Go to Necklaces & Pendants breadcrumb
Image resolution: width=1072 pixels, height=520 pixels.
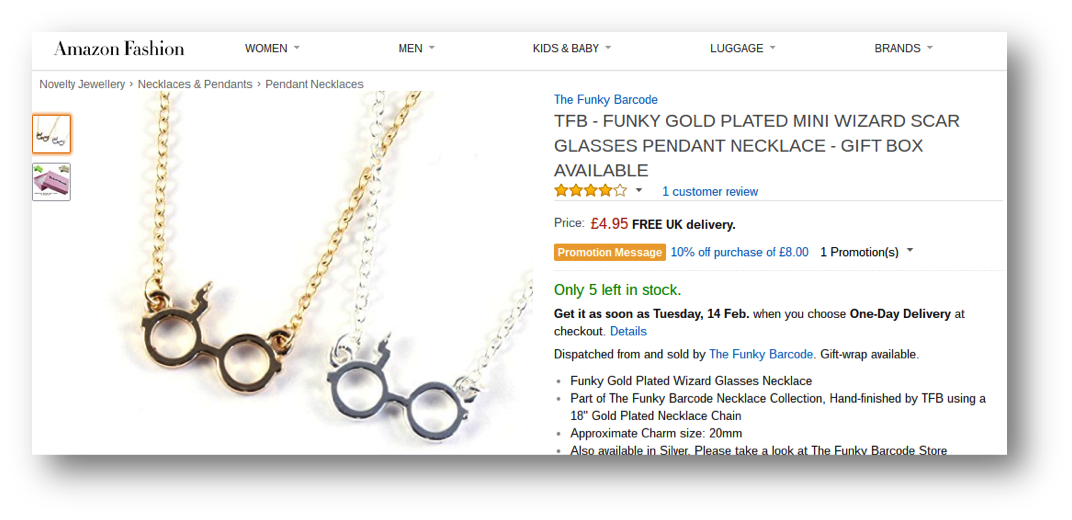click(195, 84)
